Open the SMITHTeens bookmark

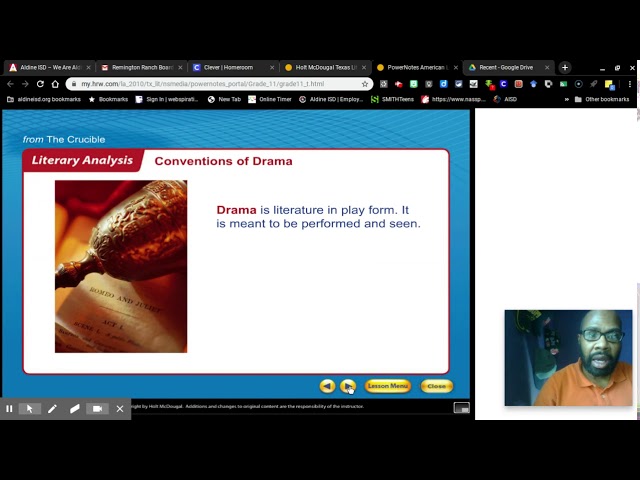point(392,99)
